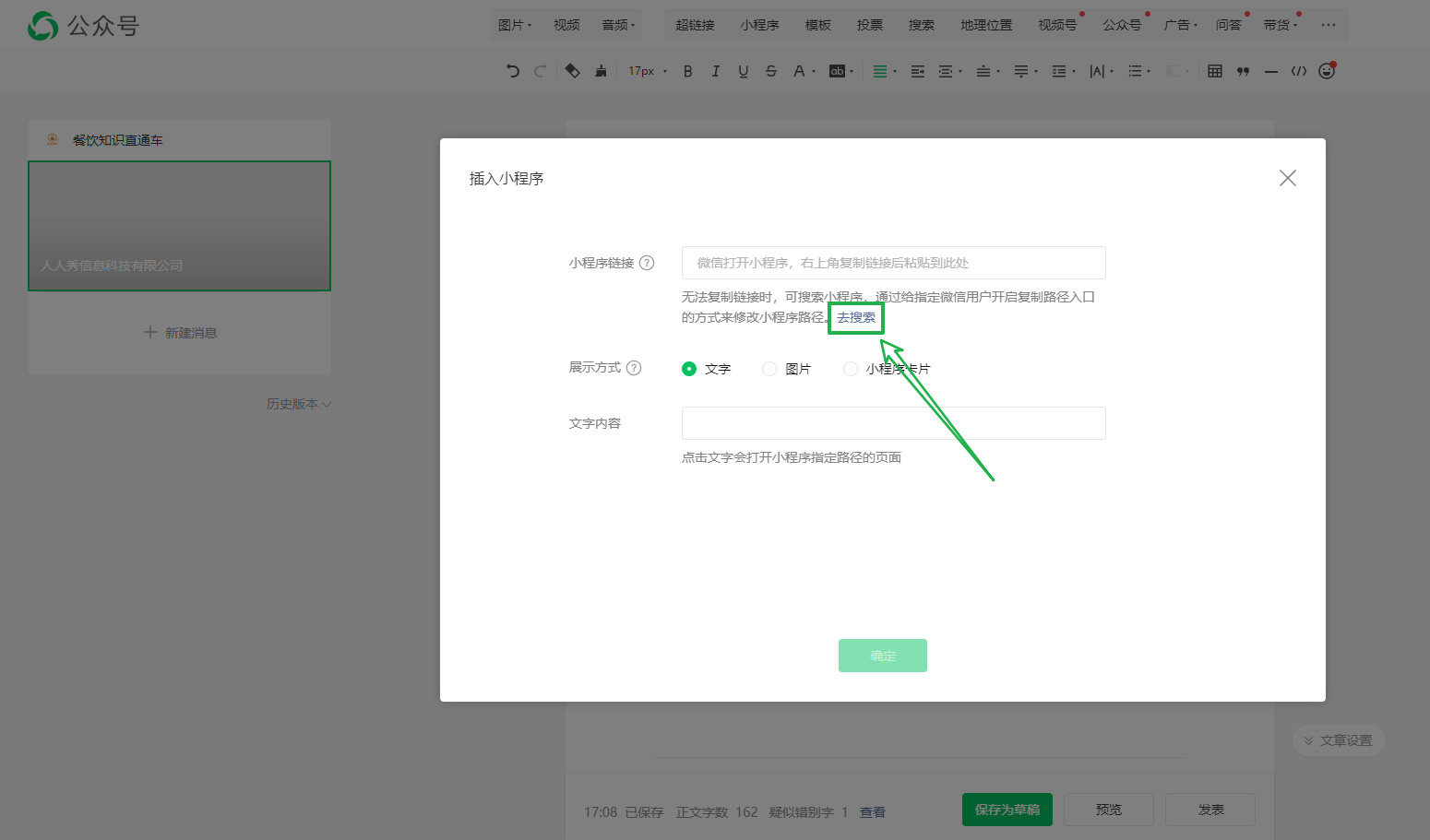Open the bulleted list style dropdown
1430x840 pixels.
(x=1139, y=71)
